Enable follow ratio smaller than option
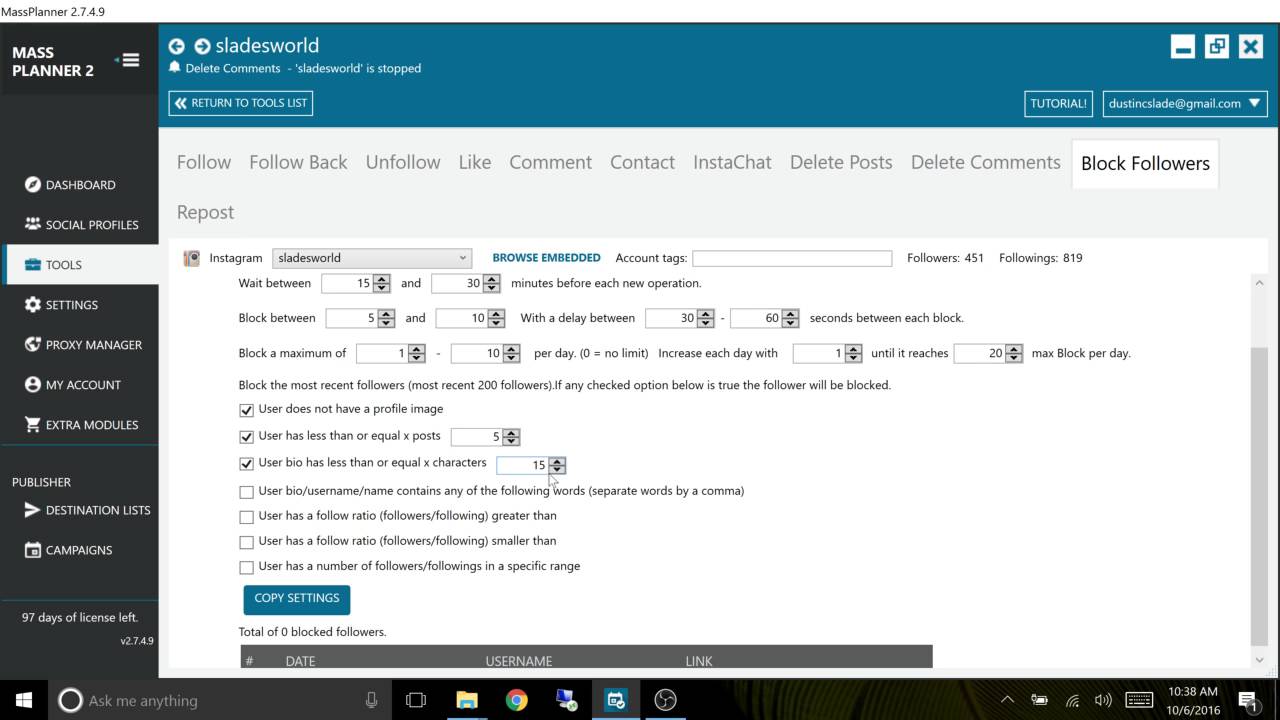 point(247,542)
